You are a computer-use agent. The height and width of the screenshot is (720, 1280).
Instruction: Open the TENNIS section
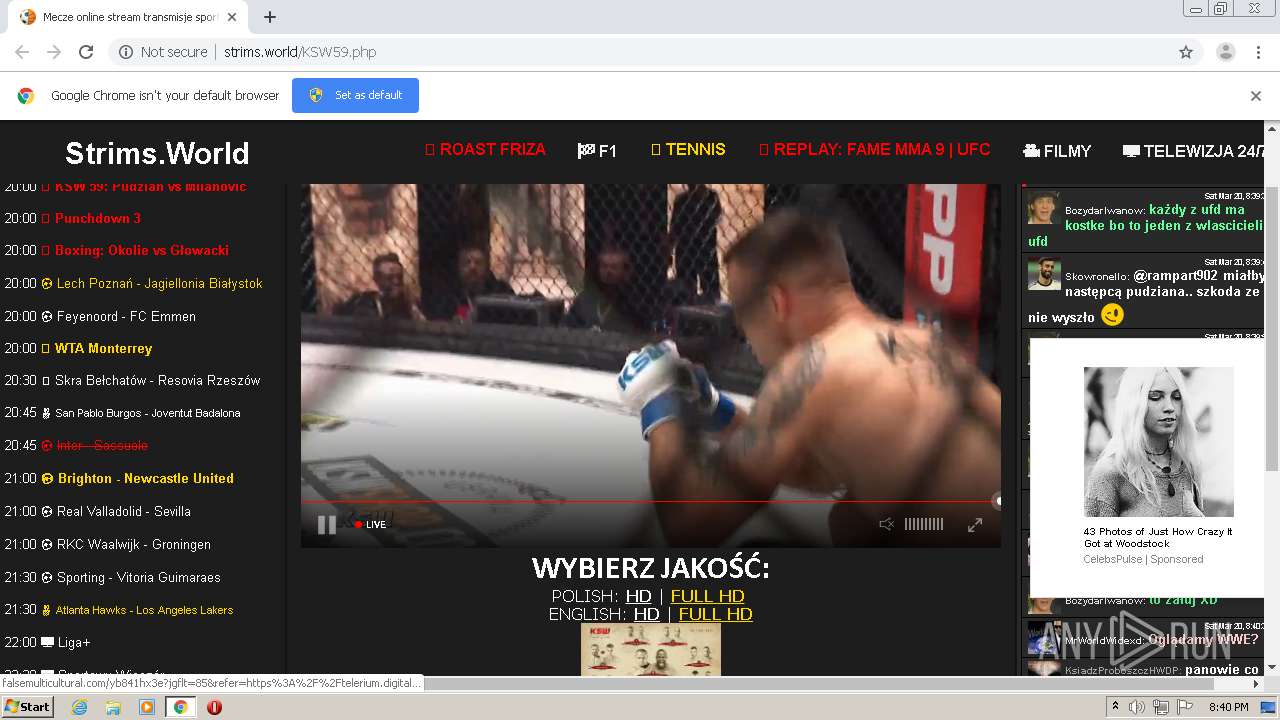click(x=688, y=149)
